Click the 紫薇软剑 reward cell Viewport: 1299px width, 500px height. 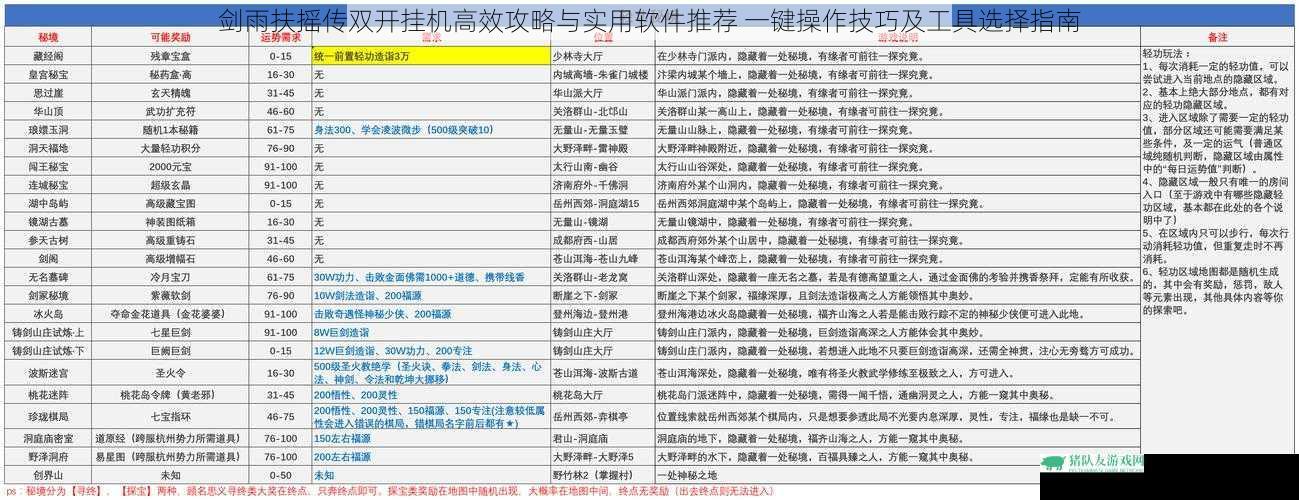coord(170,295)
